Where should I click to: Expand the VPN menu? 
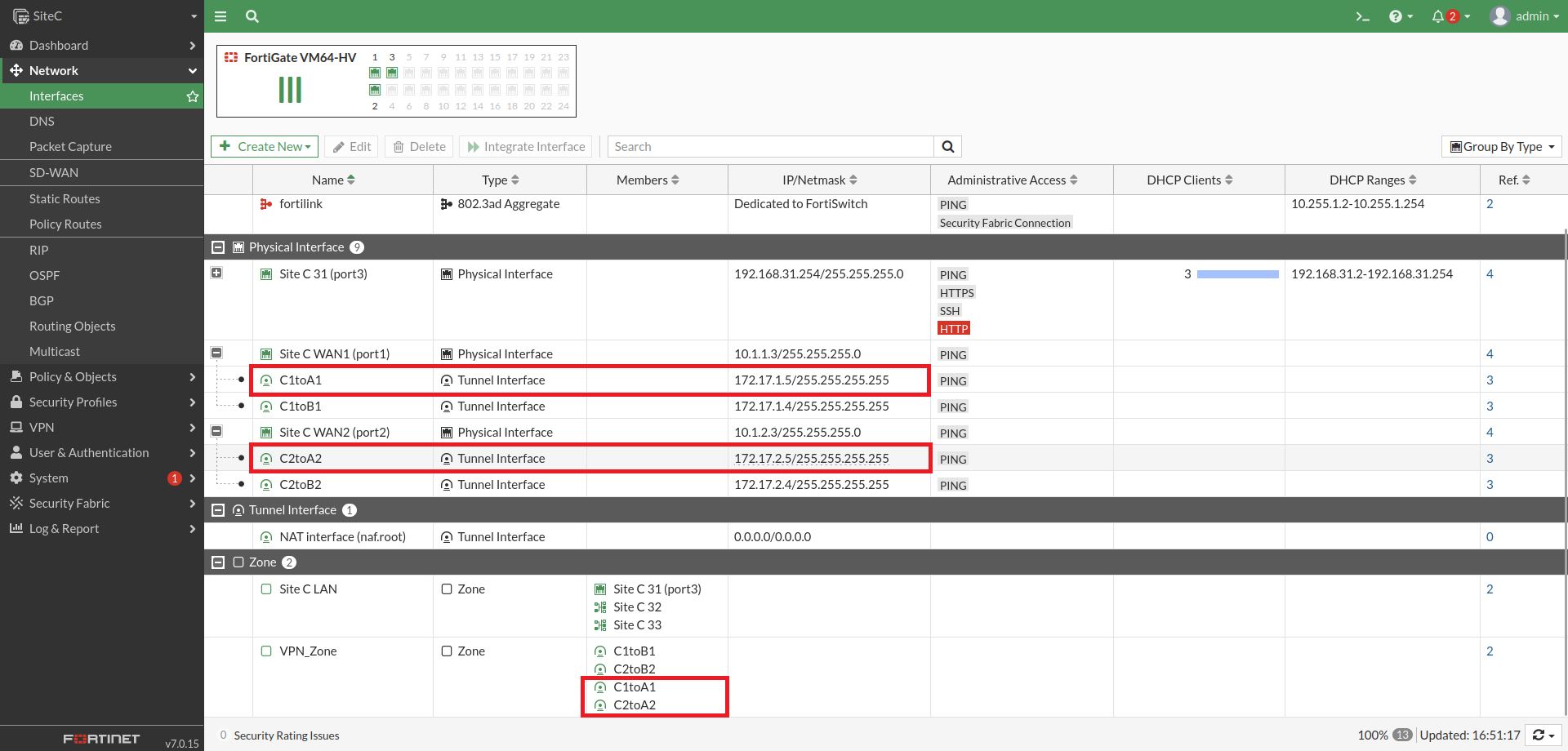pyautogui.click(x=102, y=428)
